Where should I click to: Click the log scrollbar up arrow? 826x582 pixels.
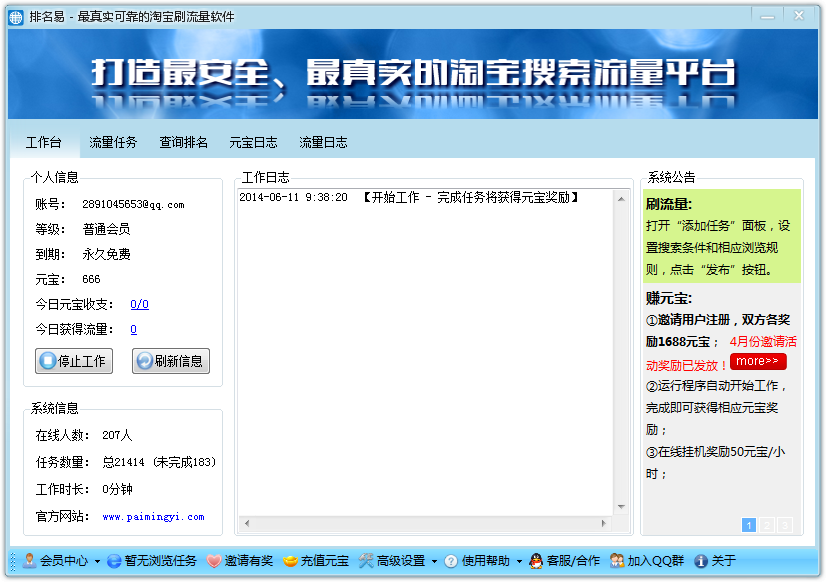pyautogui.click(x=622, y=199)
